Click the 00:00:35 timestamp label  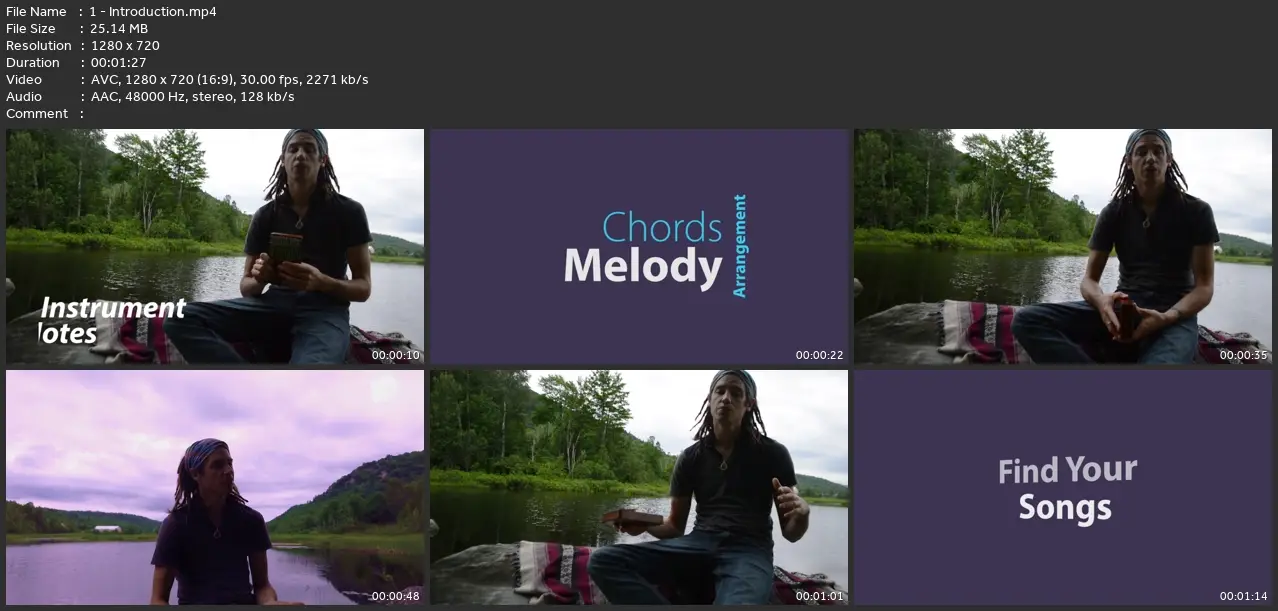pyautogui.click(x=1244, y=355)
